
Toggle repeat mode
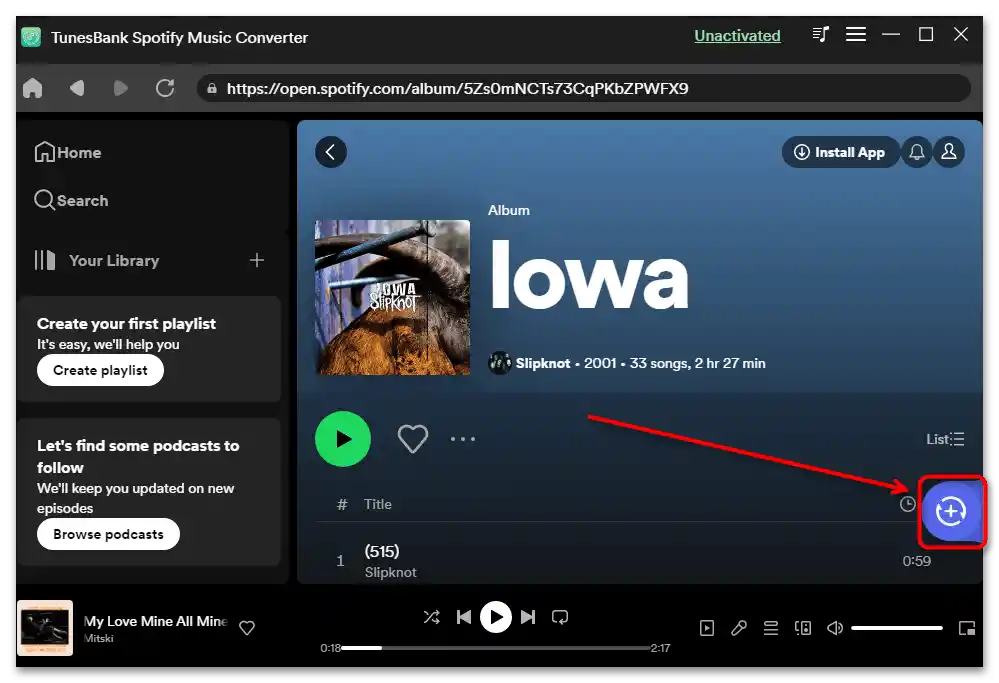[560, 617]
